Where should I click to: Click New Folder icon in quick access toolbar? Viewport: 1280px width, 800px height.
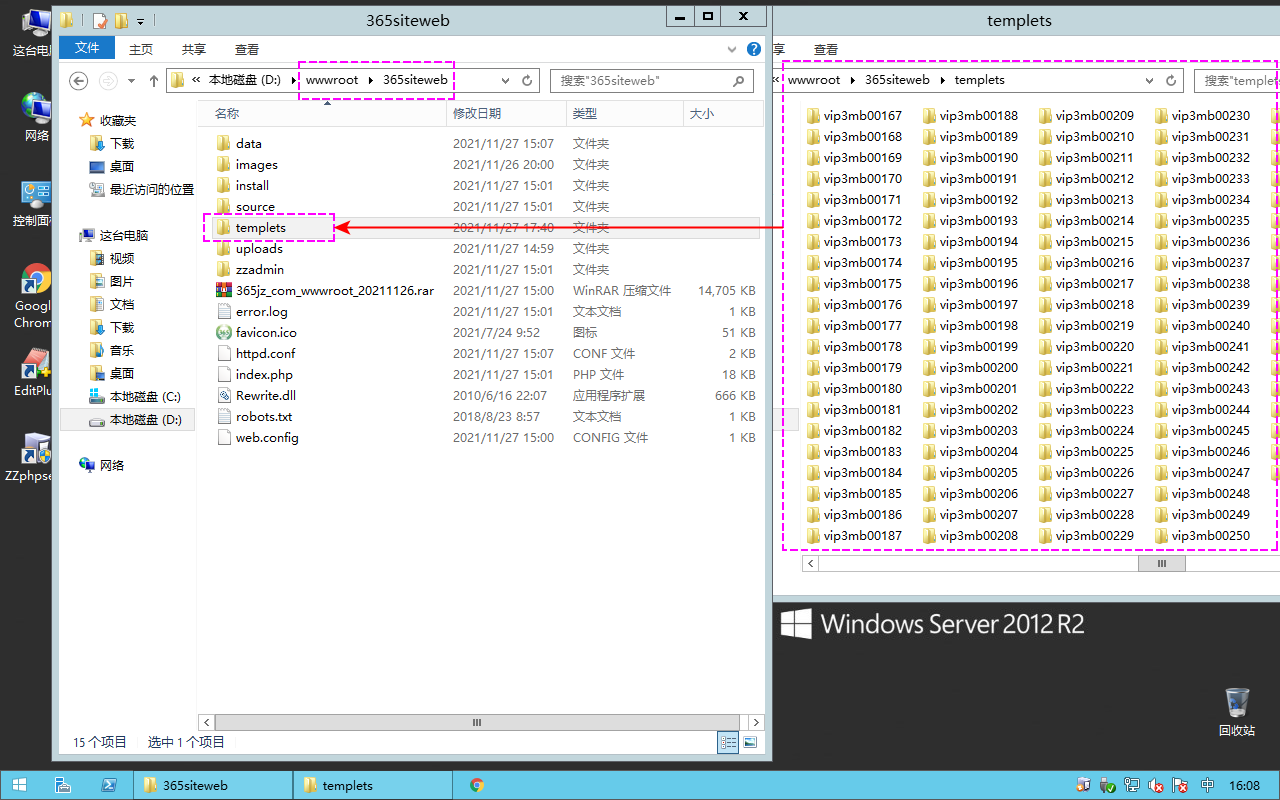pyautogui.click(x=121, y=20)
